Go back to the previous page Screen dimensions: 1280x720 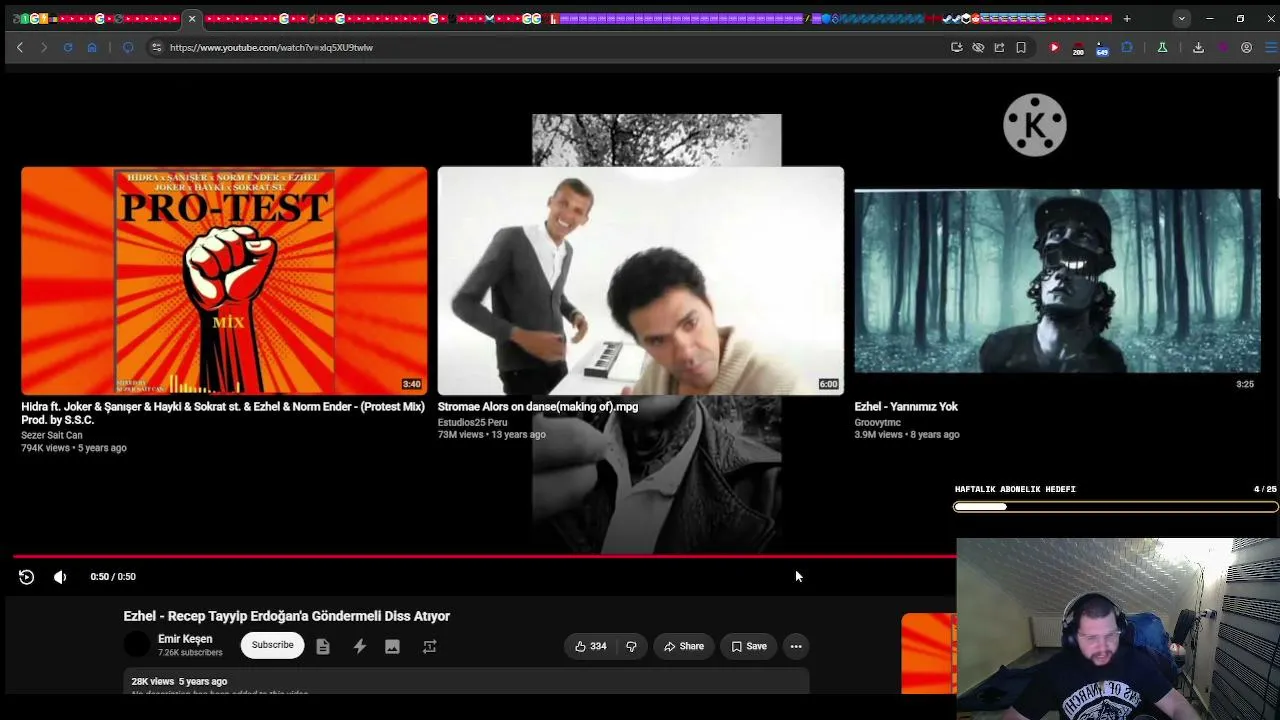tap(20, 47)
